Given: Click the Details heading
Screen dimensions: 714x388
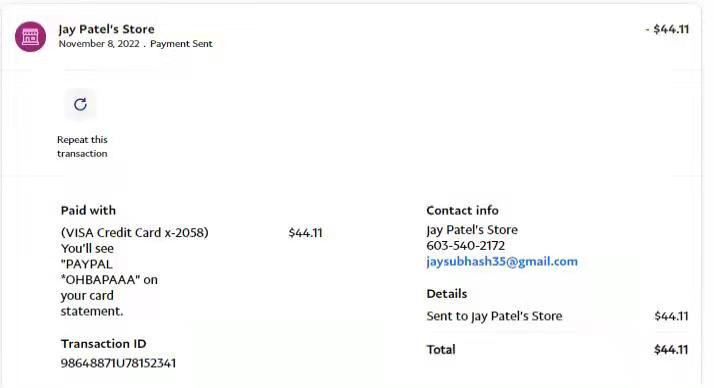Looking at the screenshot, I should [x=447, y=294].
